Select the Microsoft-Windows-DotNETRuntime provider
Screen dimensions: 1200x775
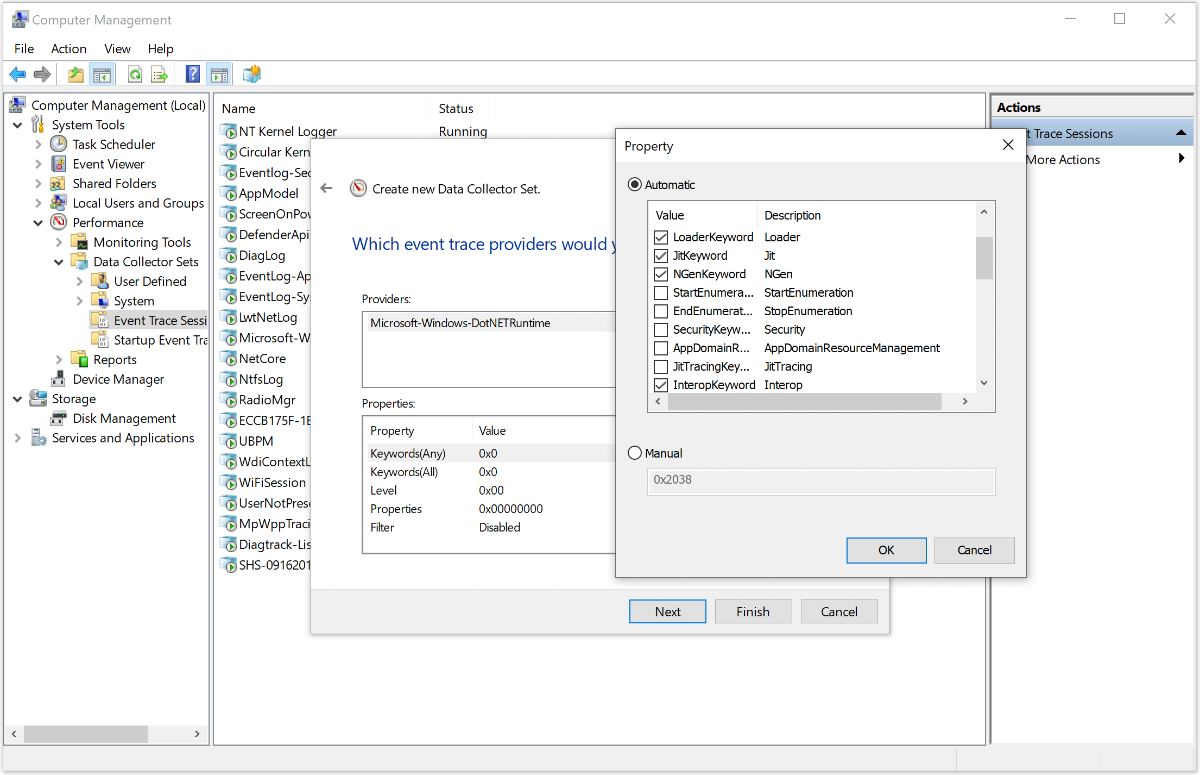[460, 323]
